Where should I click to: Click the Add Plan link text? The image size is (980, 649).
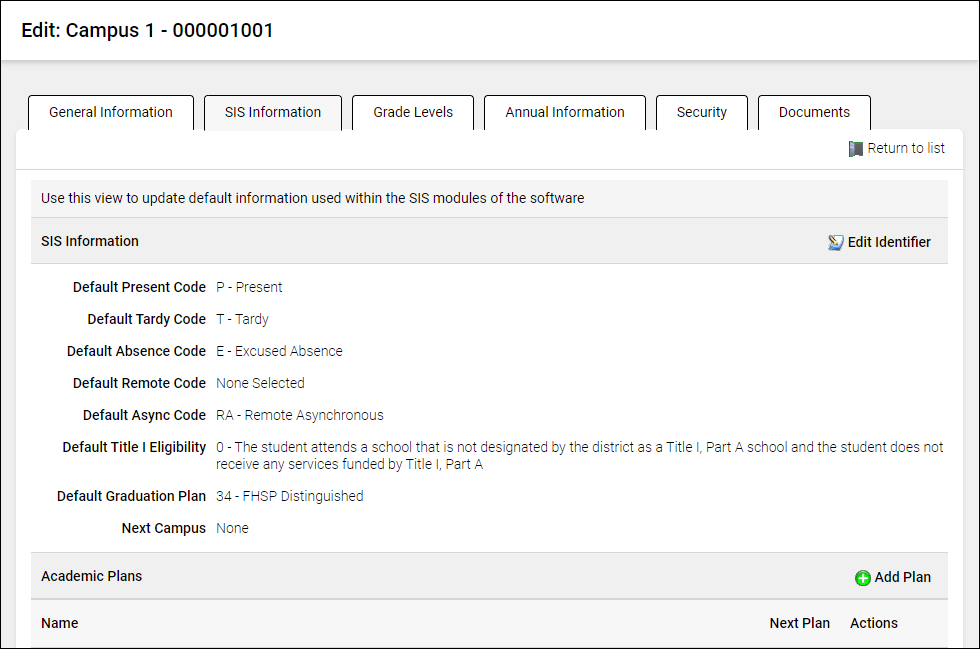[902, 577]
